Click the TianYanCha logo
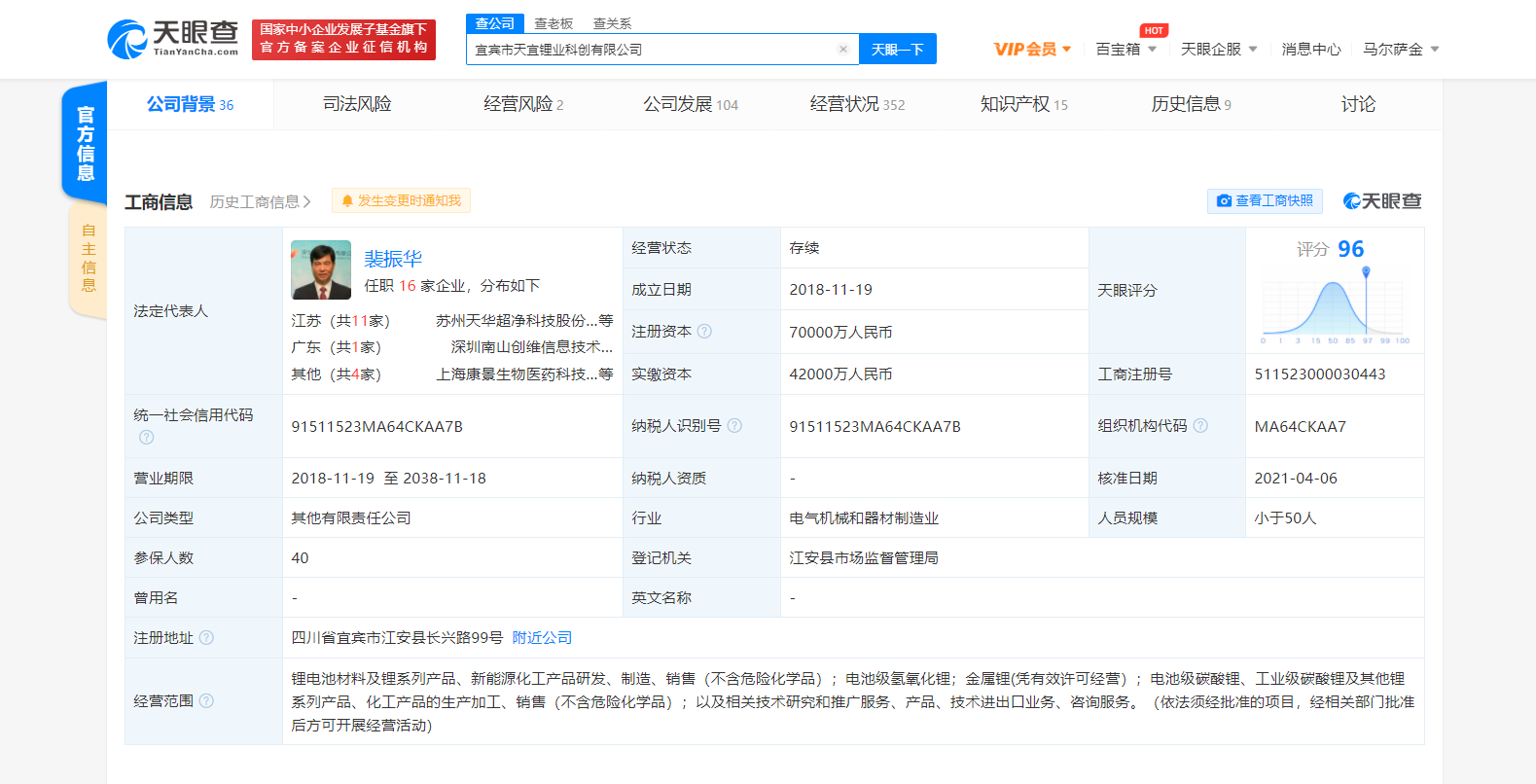Image resolution: width=1536 pixels, height=784 pixels. click(173, 39)
